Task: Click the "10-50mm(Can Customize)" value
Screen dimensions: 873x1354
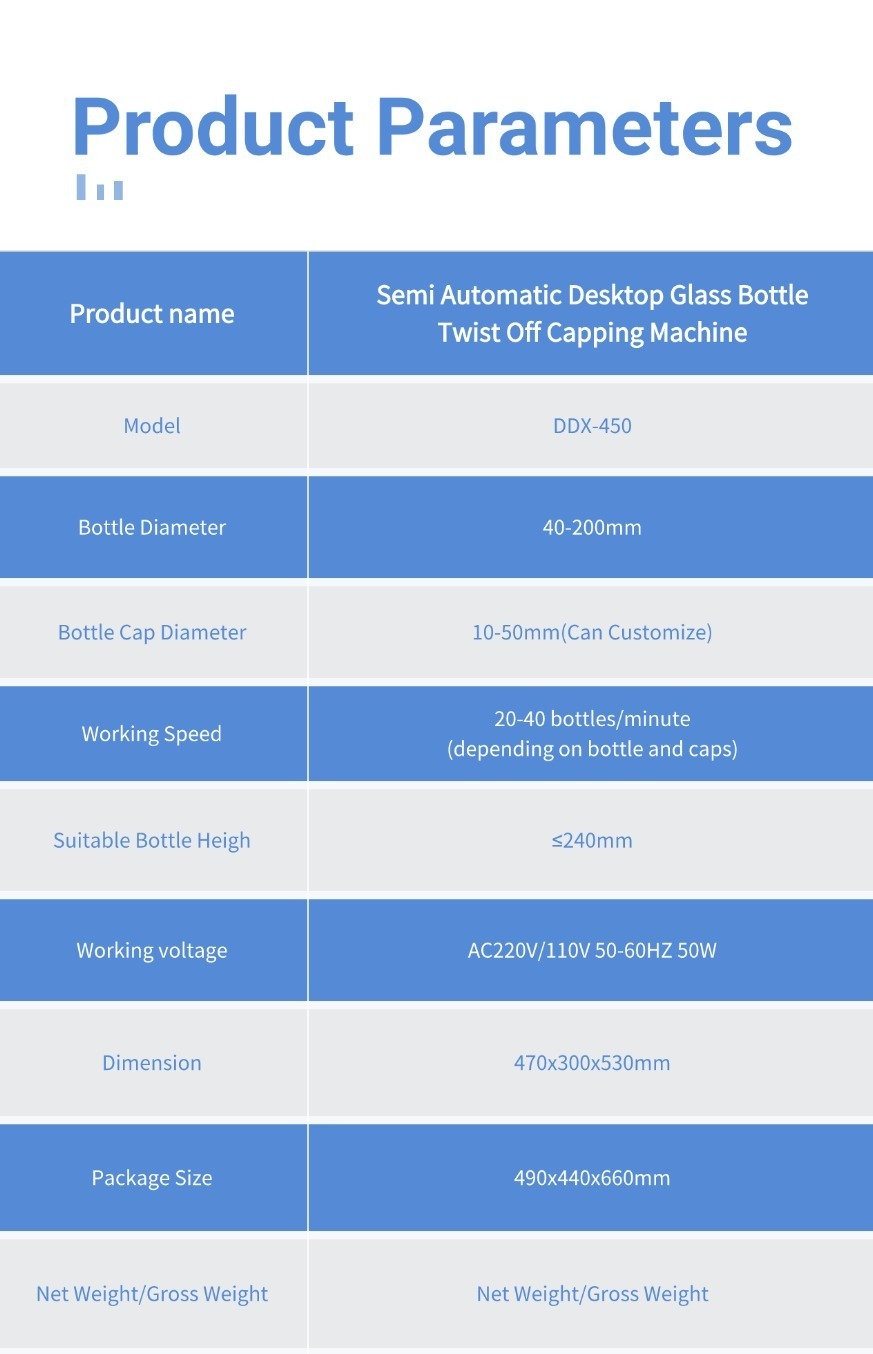Action: point(592,632)
